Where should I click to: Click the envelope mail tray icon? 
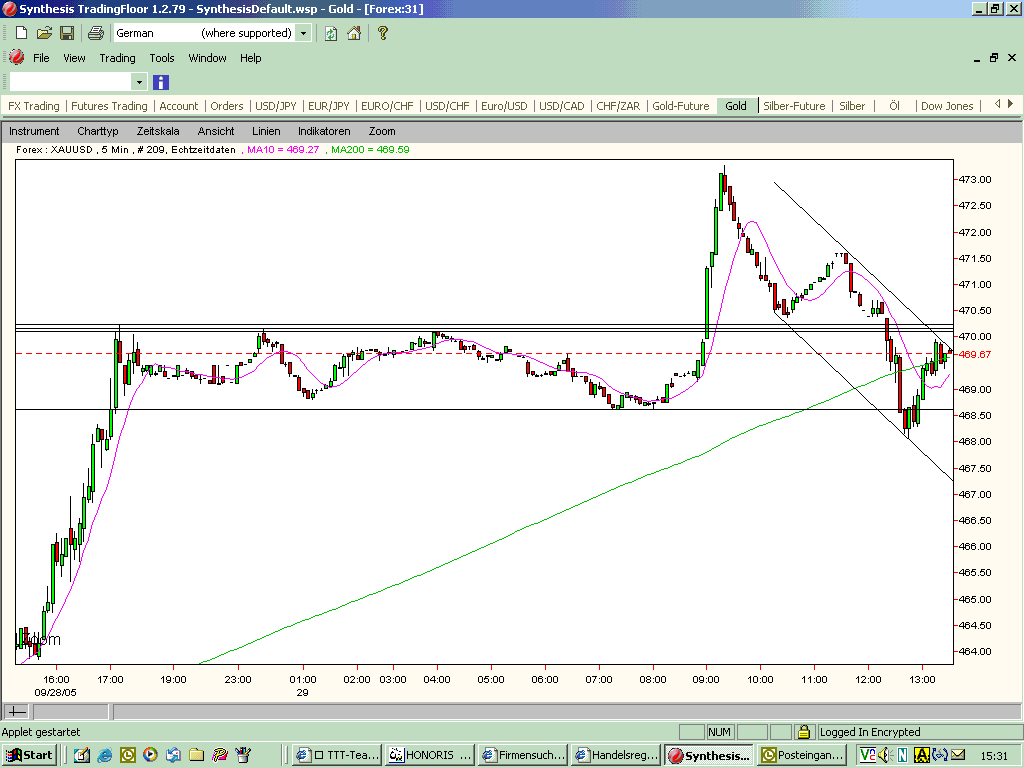(957, 755)
